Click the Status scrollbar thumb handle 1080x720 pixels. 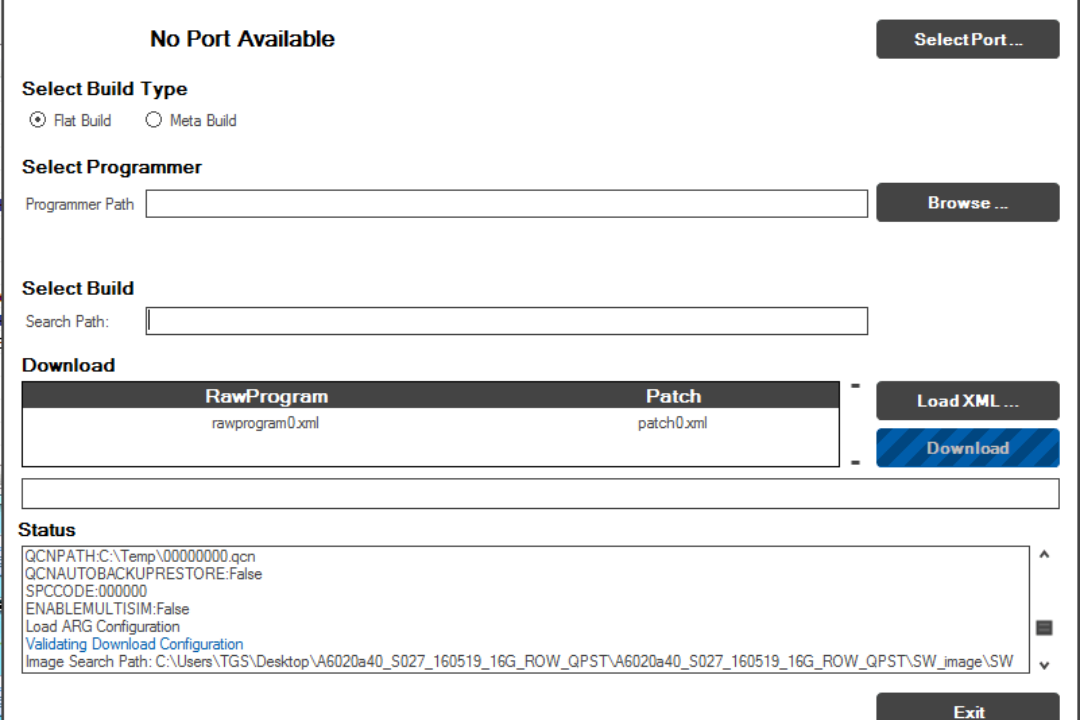[1044, 628]
